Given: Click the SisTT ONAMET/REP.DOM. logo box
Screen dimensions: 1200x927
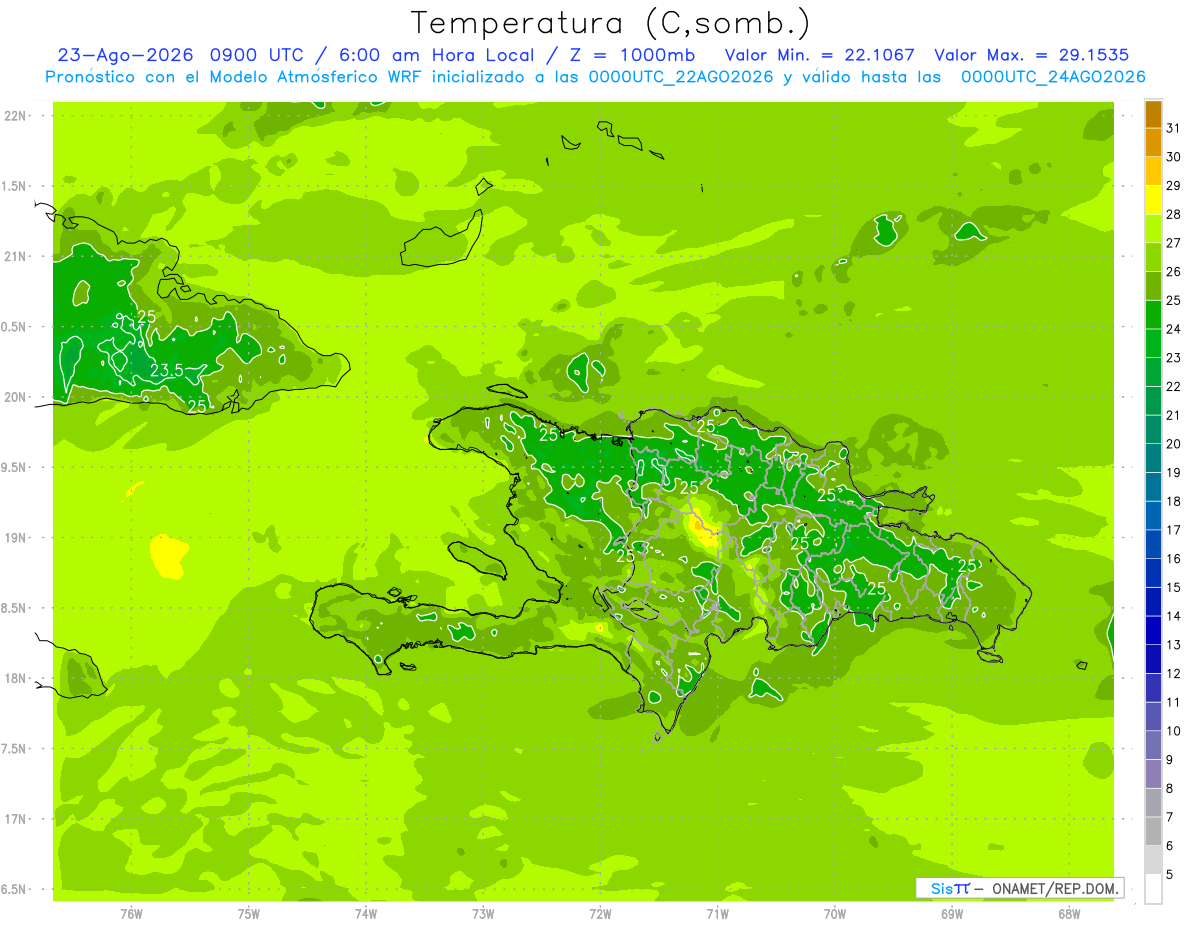Looking at the screenshot, I should pyautogui.click(x=1019, y=888).
